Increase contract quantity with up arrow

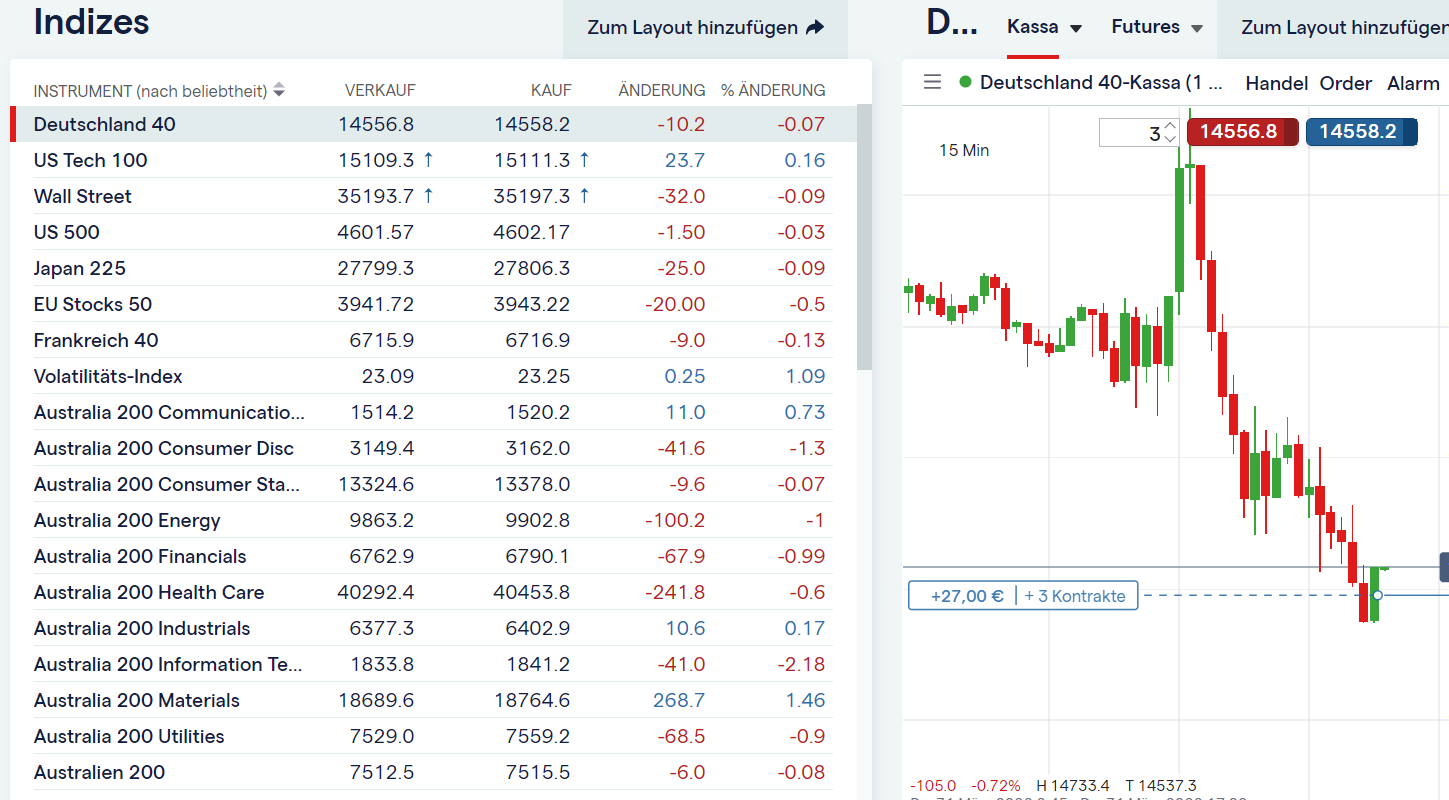(x=1171, y=126)
